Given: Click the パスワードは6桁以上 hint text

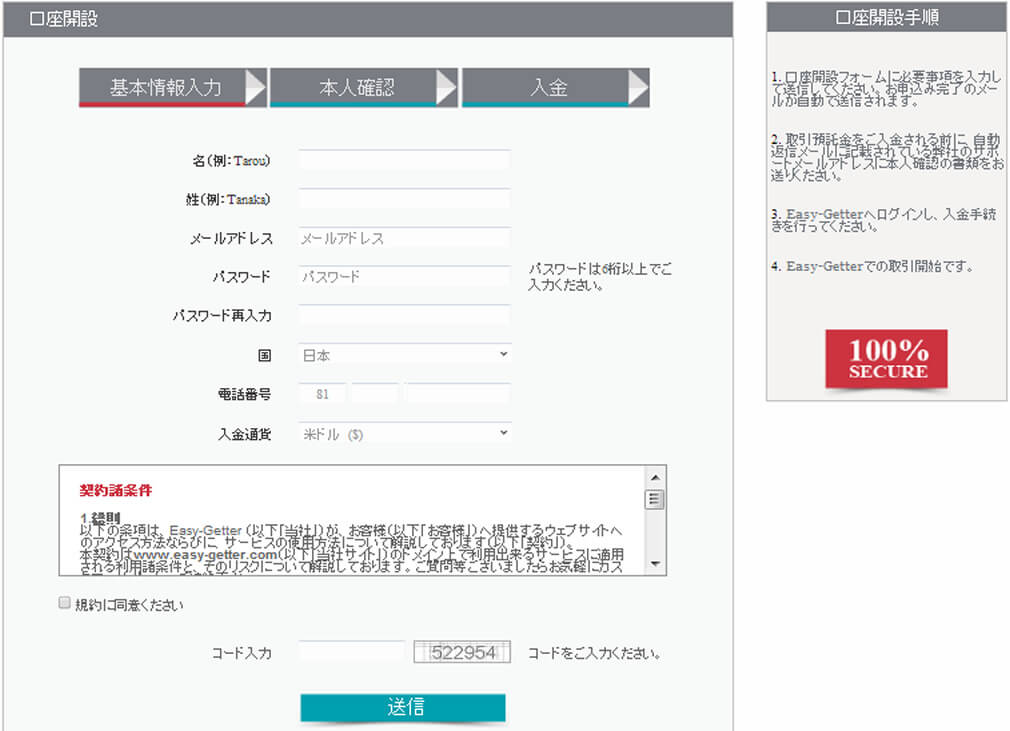Looking at the screenshot, I should 600,276.
